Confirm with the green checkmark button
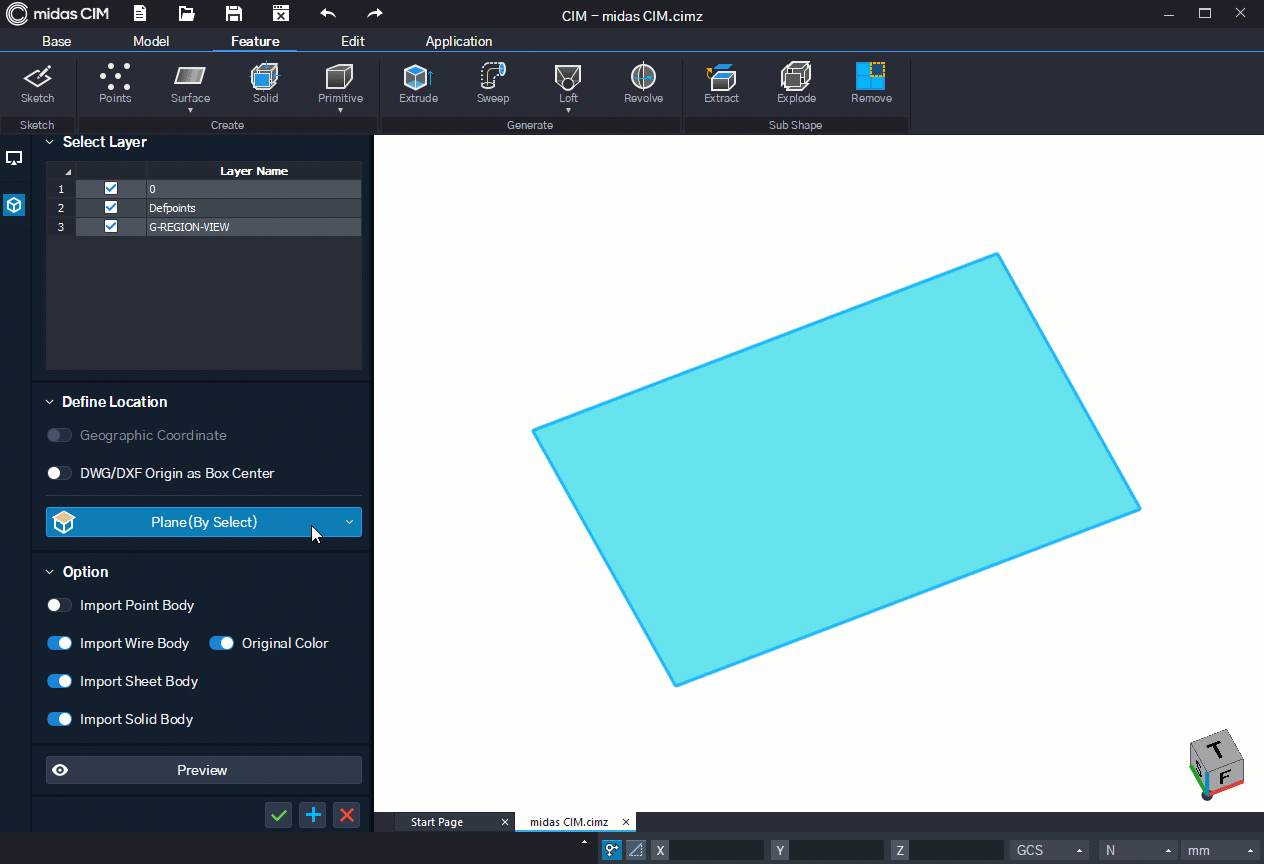Viewport: 1264px width, 864px height. click(279, 815)
